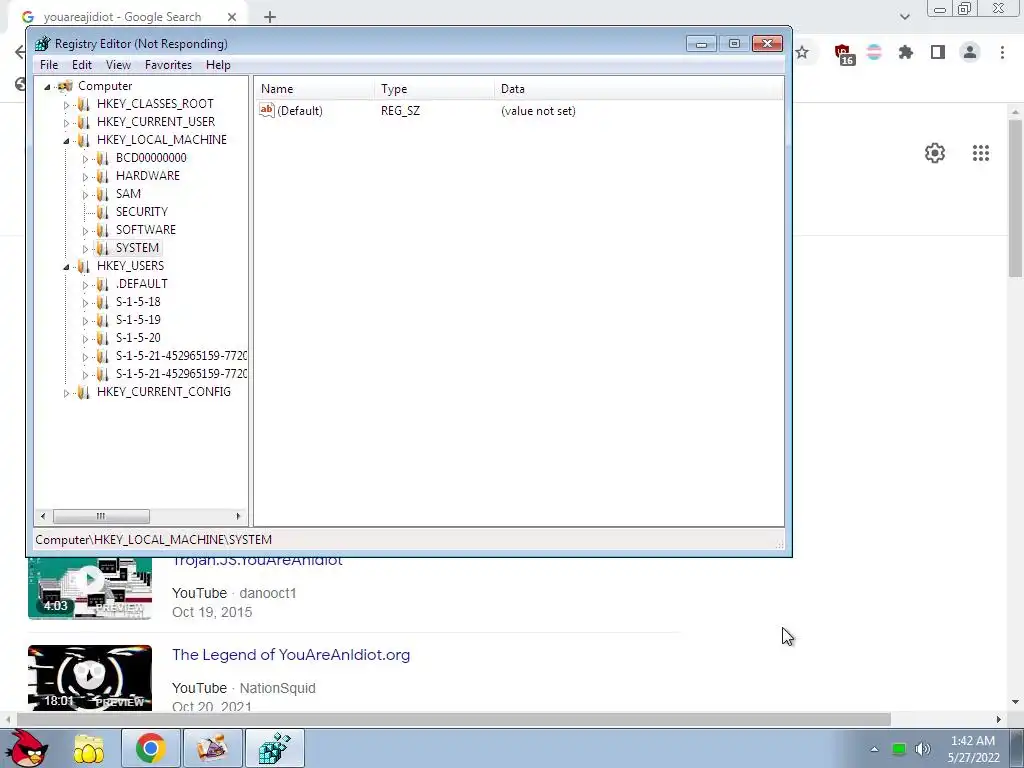Screen dimensions: 1024x768
Task: Click the Angry Birds start button
Action: pyautogui.click(x=27, y=748)
